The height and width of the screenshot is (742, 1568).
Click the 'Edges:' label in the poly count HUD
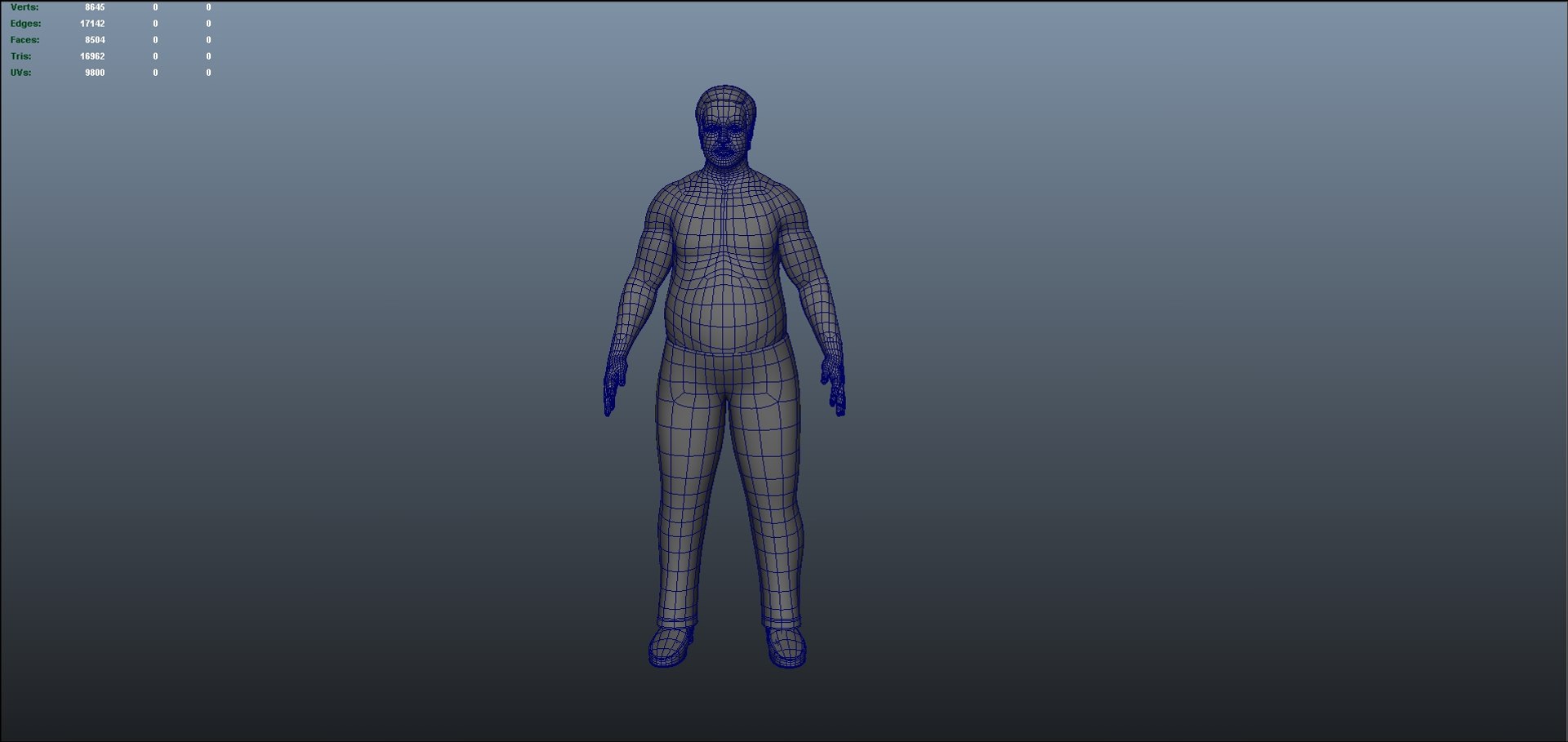pos(26,24)
